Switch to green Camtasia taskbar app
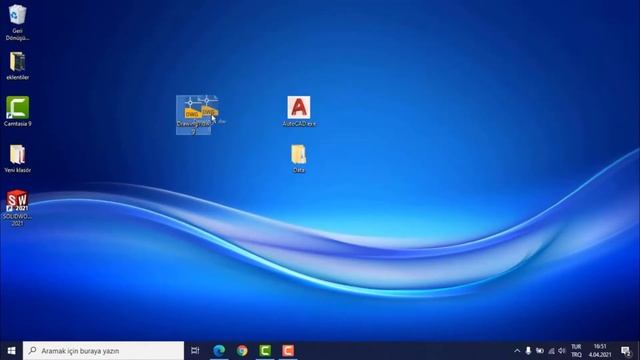Viewport: 640px width, 360px height. [265, 351]
